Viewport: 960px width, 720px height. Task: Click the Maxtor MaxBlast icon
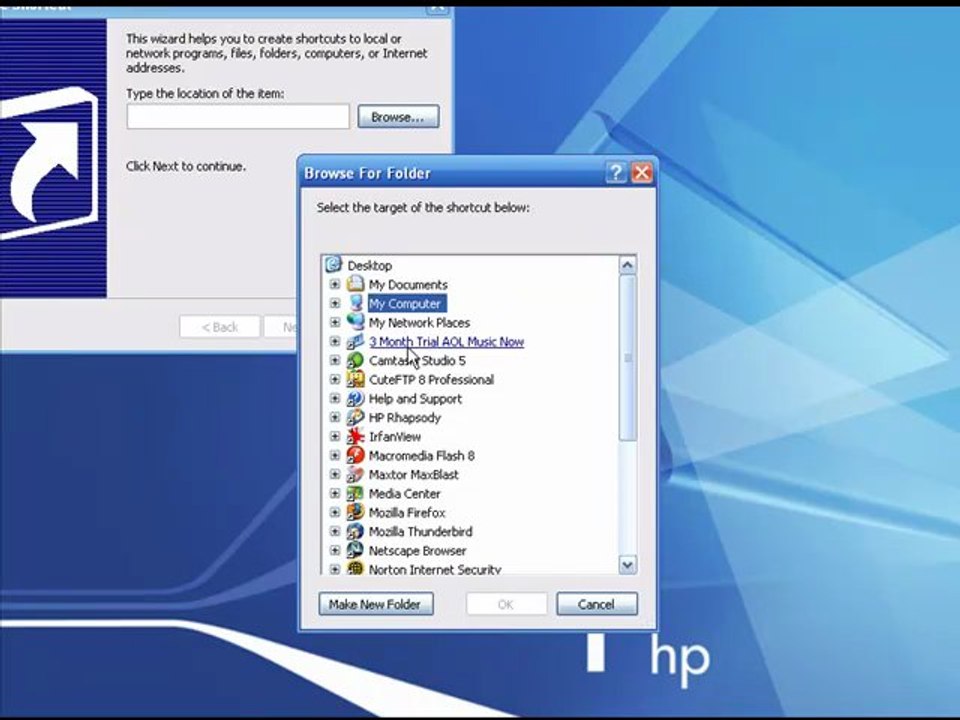pos(355,474)
